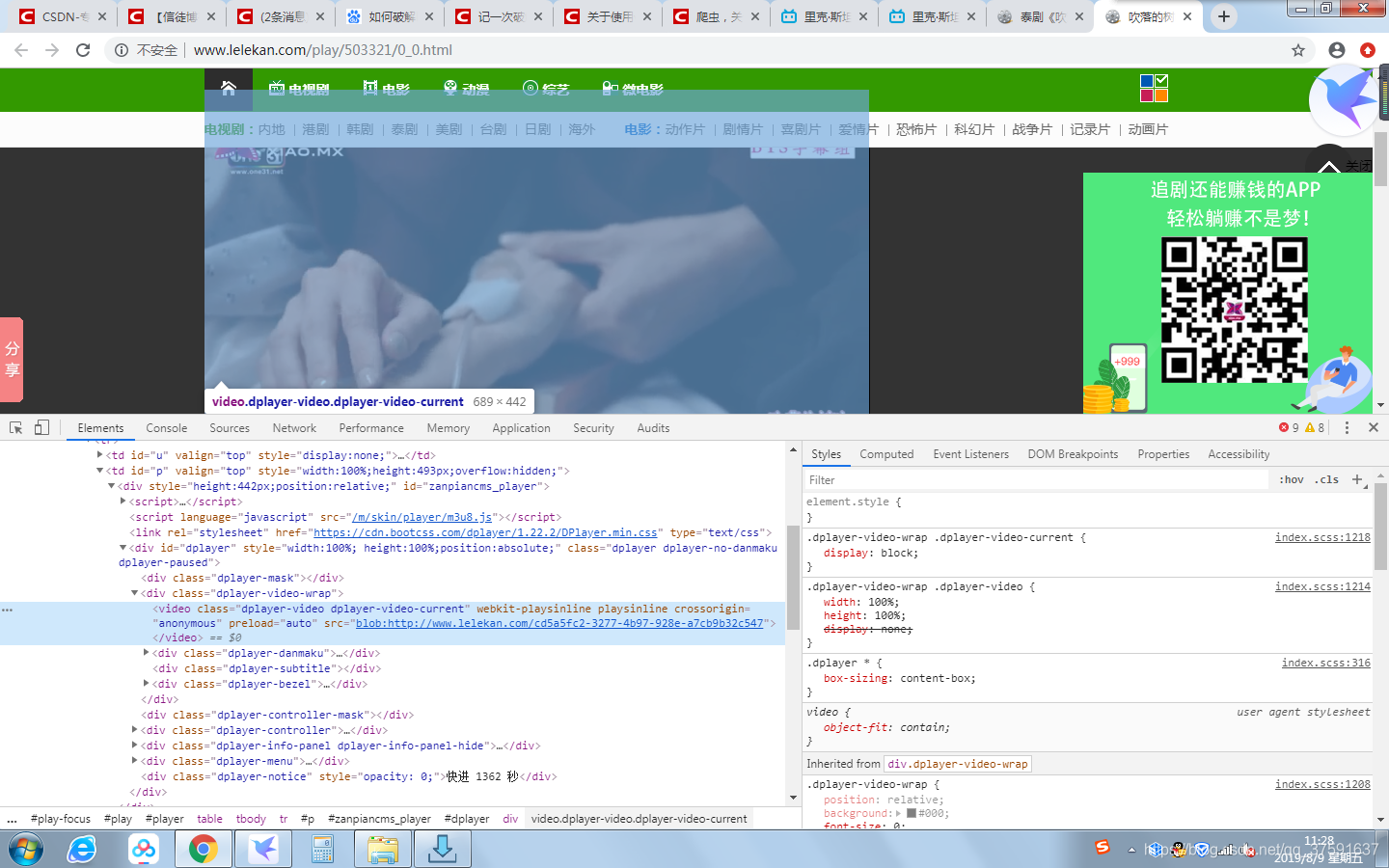Click the device toolbar emulation icon

[x=40, y=426]
